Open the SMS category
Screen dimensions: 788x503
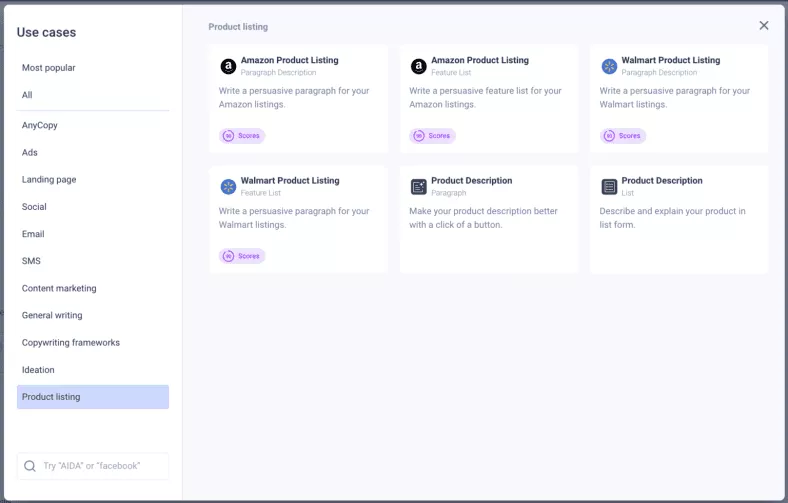[x=93, y=261]
